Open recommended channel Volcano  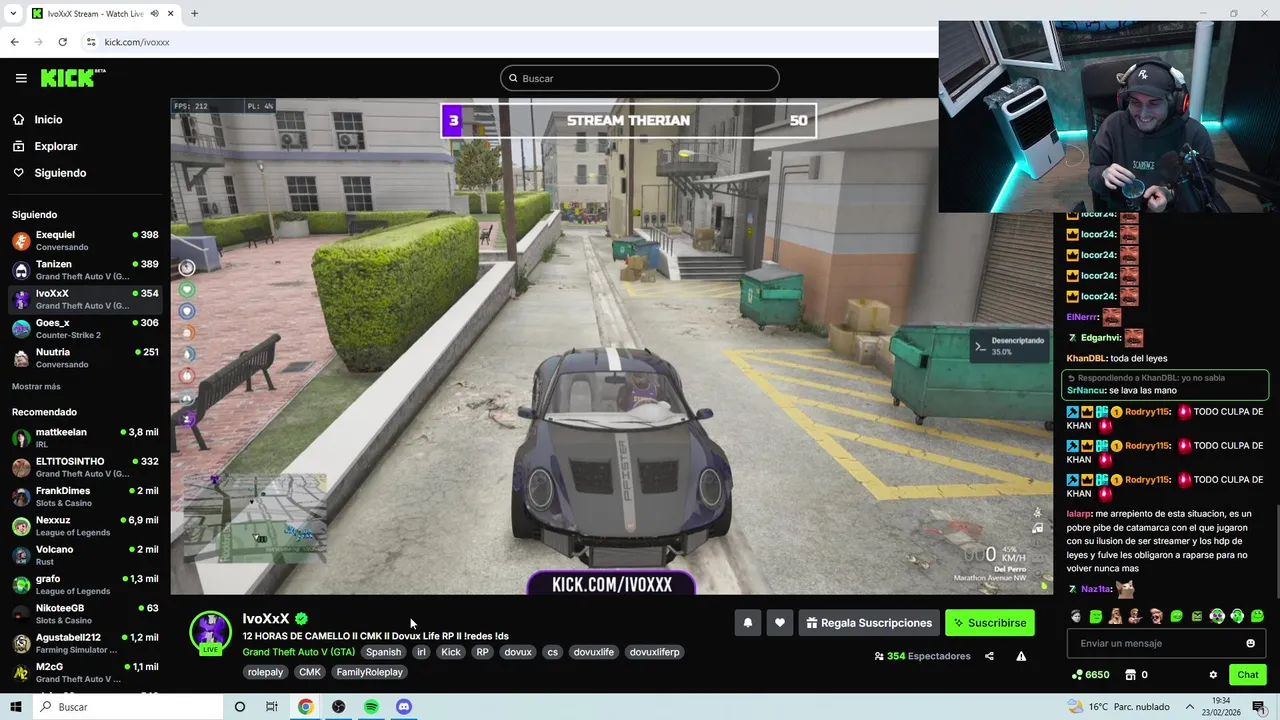click(x=85, y=555)
